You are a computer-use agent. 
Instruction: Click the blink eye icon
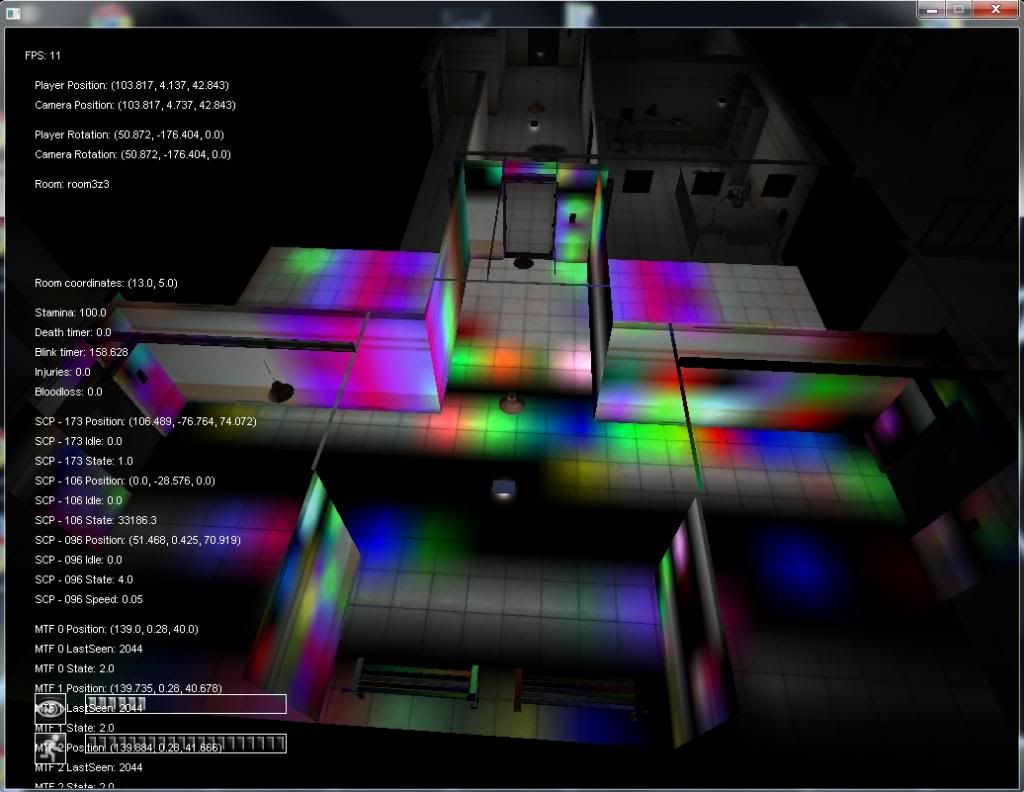[50, 708]
